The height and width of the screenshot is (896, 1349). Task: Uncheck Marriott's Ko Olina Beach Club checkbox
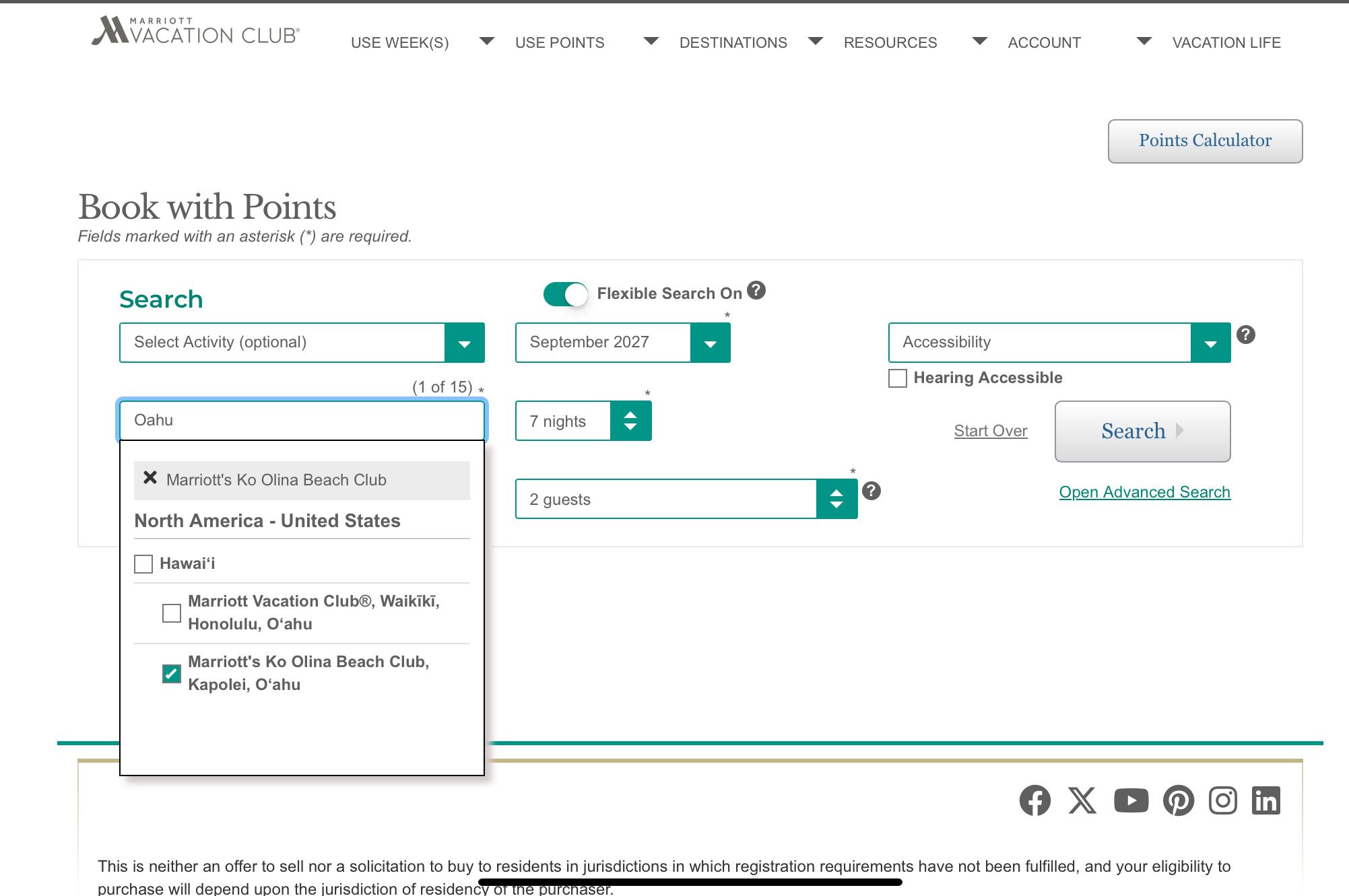172,674
